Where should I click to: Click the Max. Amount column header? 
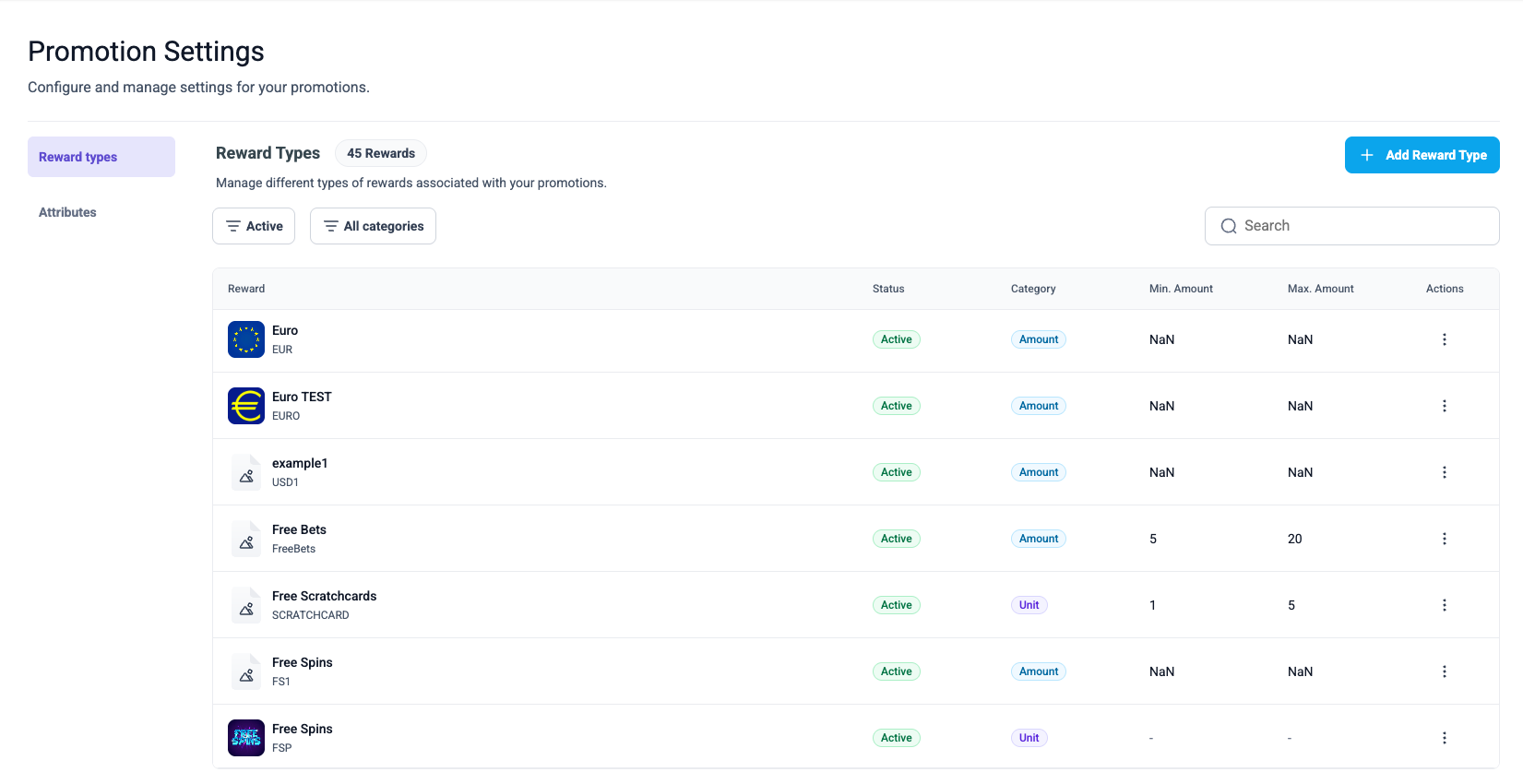[x=1321, y=289]
